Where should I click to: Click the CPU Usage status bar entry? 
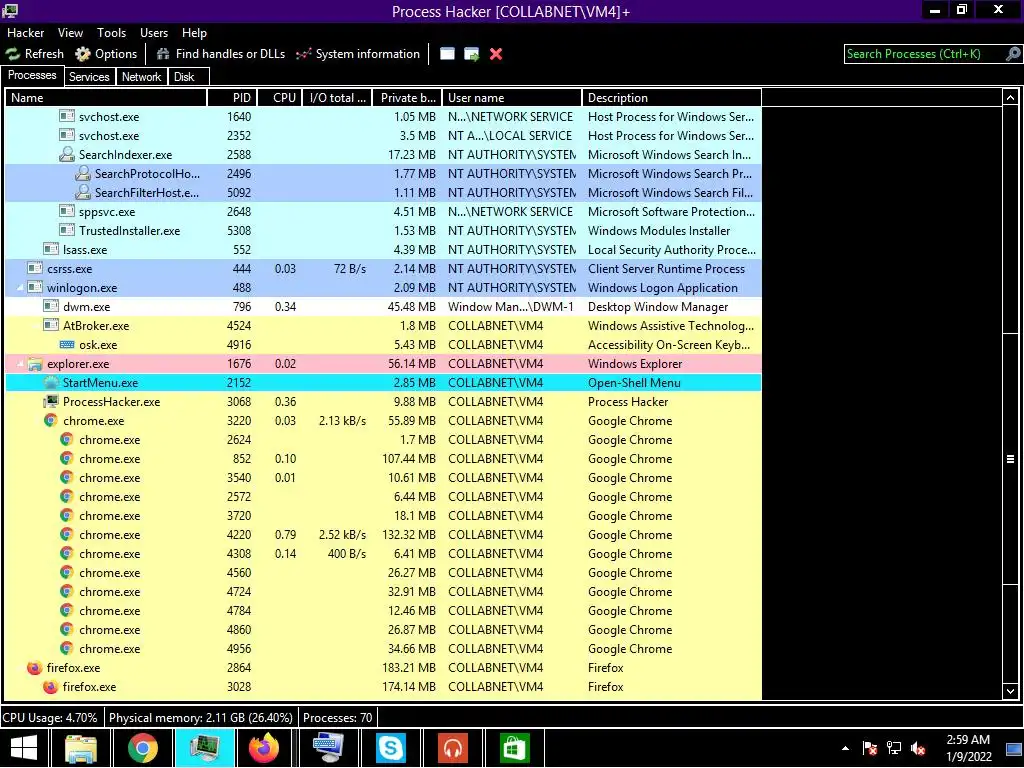(x=50, y=718)
